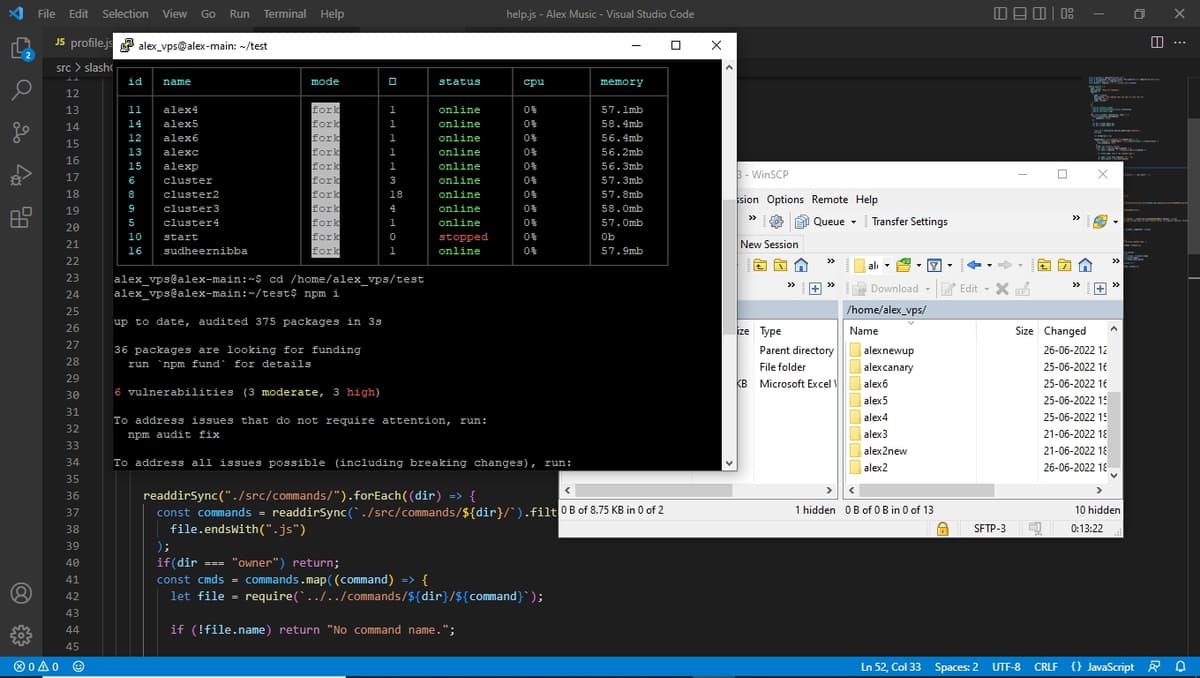The height and width of the screenshot is (678, 1200).
Task: Open the editor More Actions ellipsis
Action: (x=1180, y=42)
